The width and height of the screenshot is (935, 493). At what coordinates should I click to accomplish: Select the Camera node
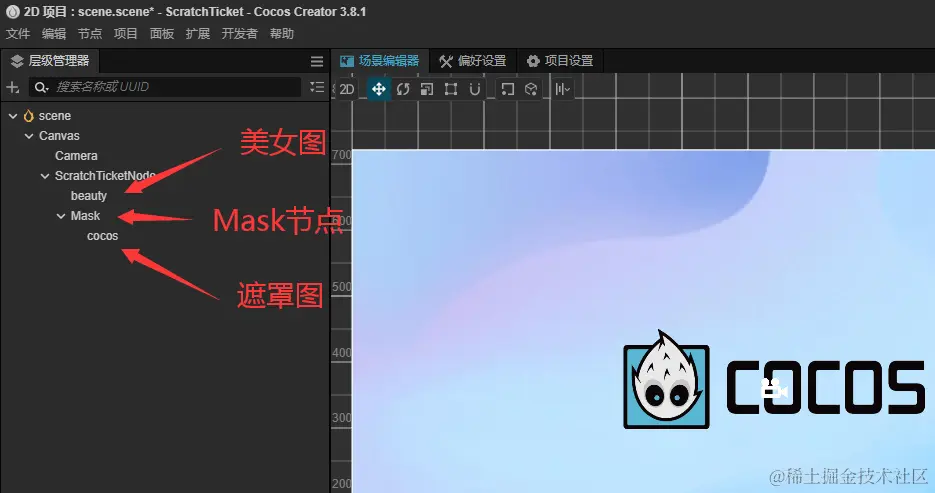(76, 156)
